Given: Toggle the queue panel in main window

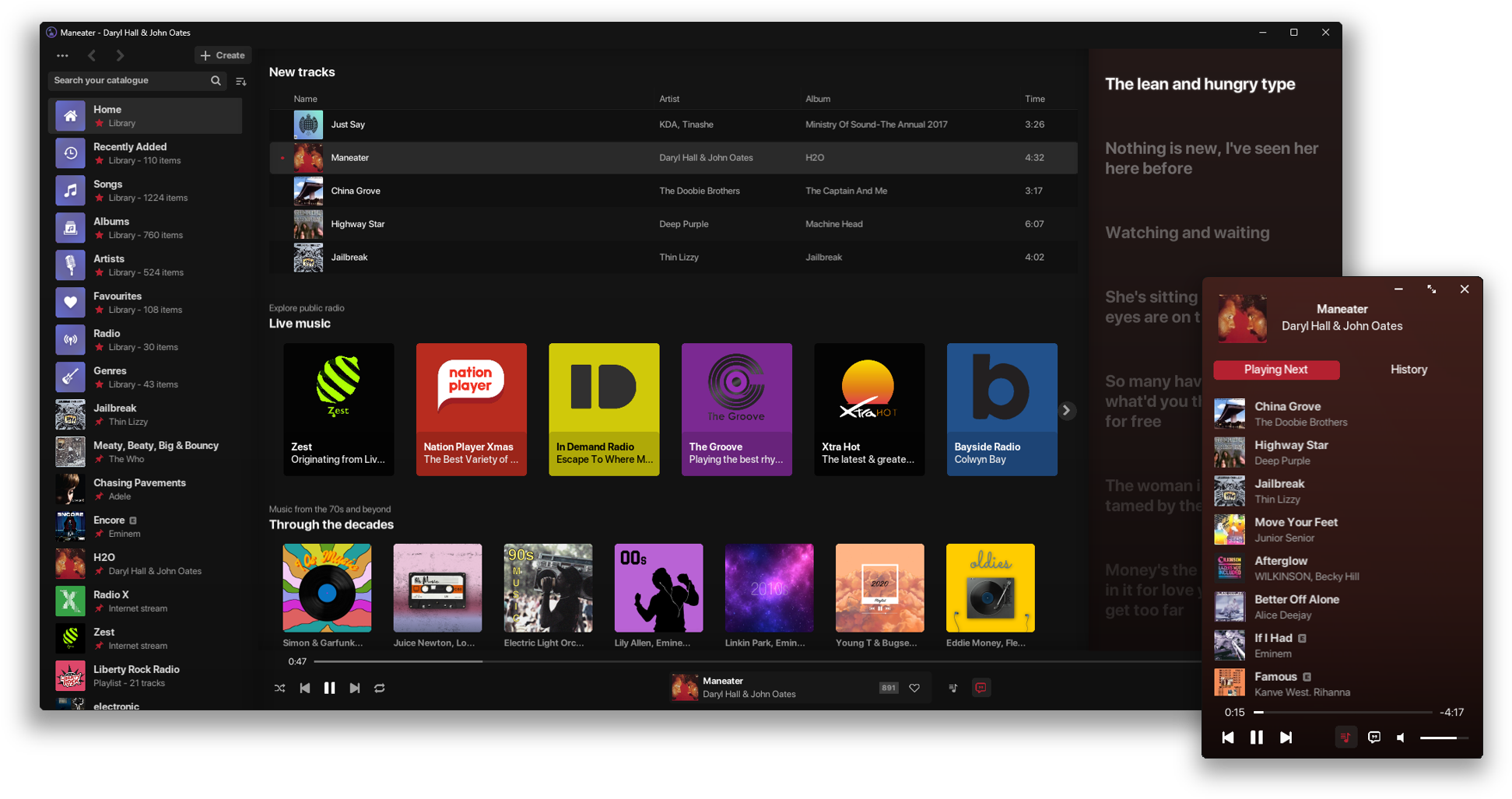Looking at the screenshot, I should pyautogui.click(x=953, y=688).
